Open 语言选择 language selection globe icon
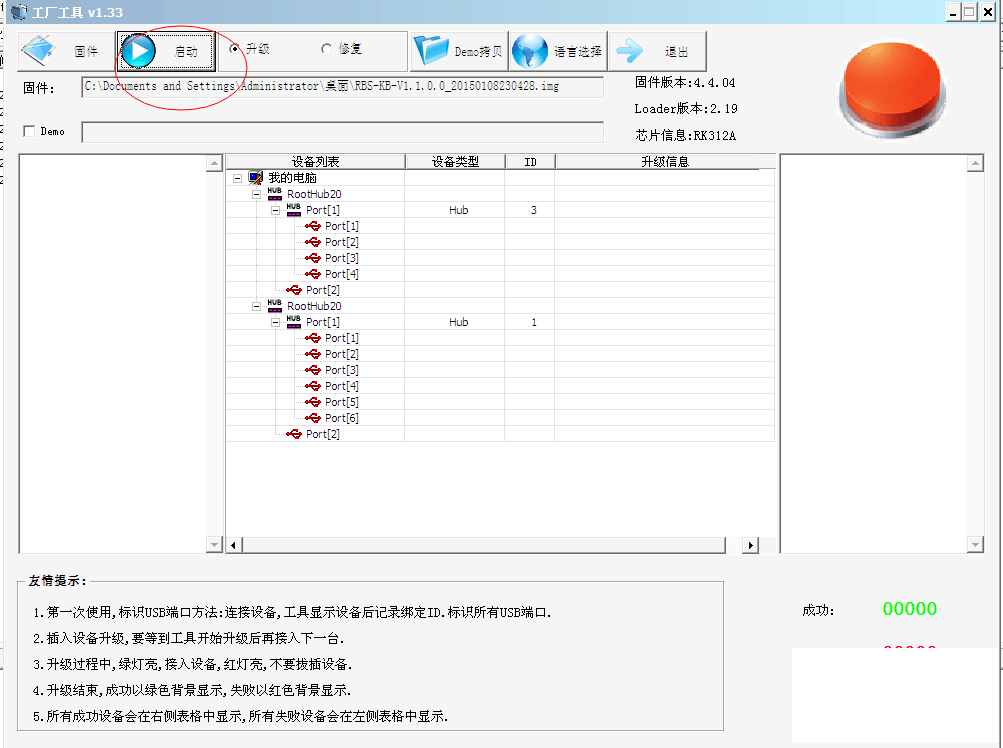 [x=528, y=50]
